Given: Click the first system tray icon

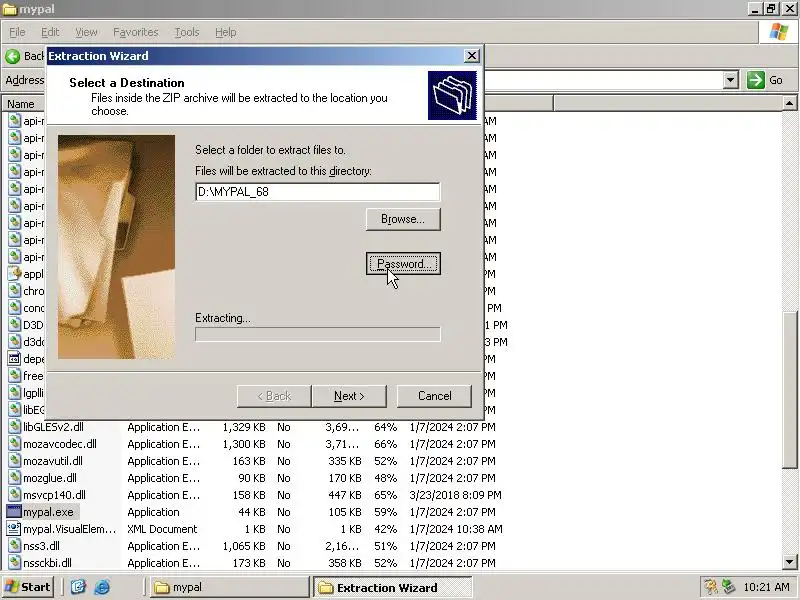Looking at the screenshot, I should [710, 587].
